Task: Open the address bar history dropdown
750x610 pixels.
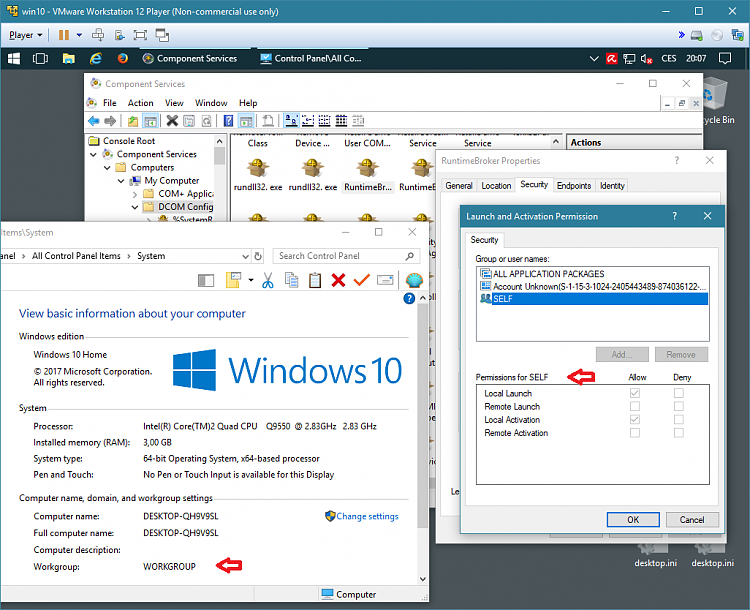Action: (x=245, y=256)
